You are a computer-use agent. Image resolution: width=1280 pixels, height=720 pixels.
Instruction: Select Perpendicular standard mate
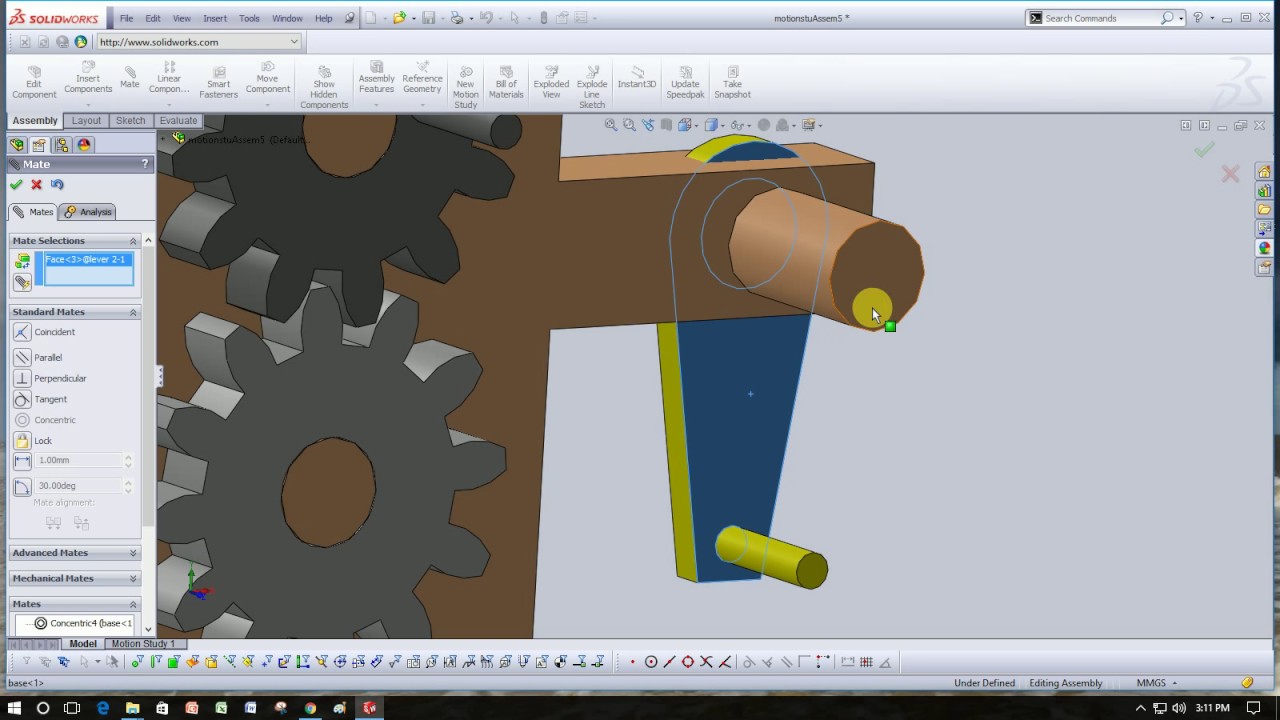(x=51, y=378)
